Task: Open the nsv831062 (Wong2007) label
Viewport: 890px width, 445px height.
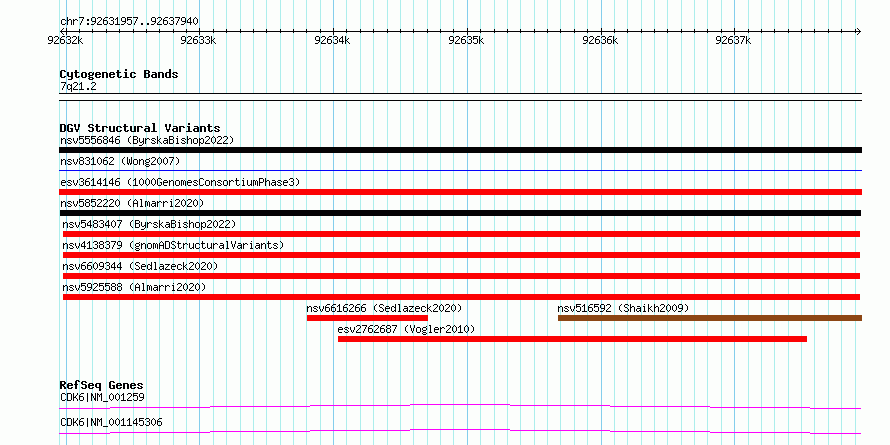Action: pyautogui.click(x=120, y=161)
